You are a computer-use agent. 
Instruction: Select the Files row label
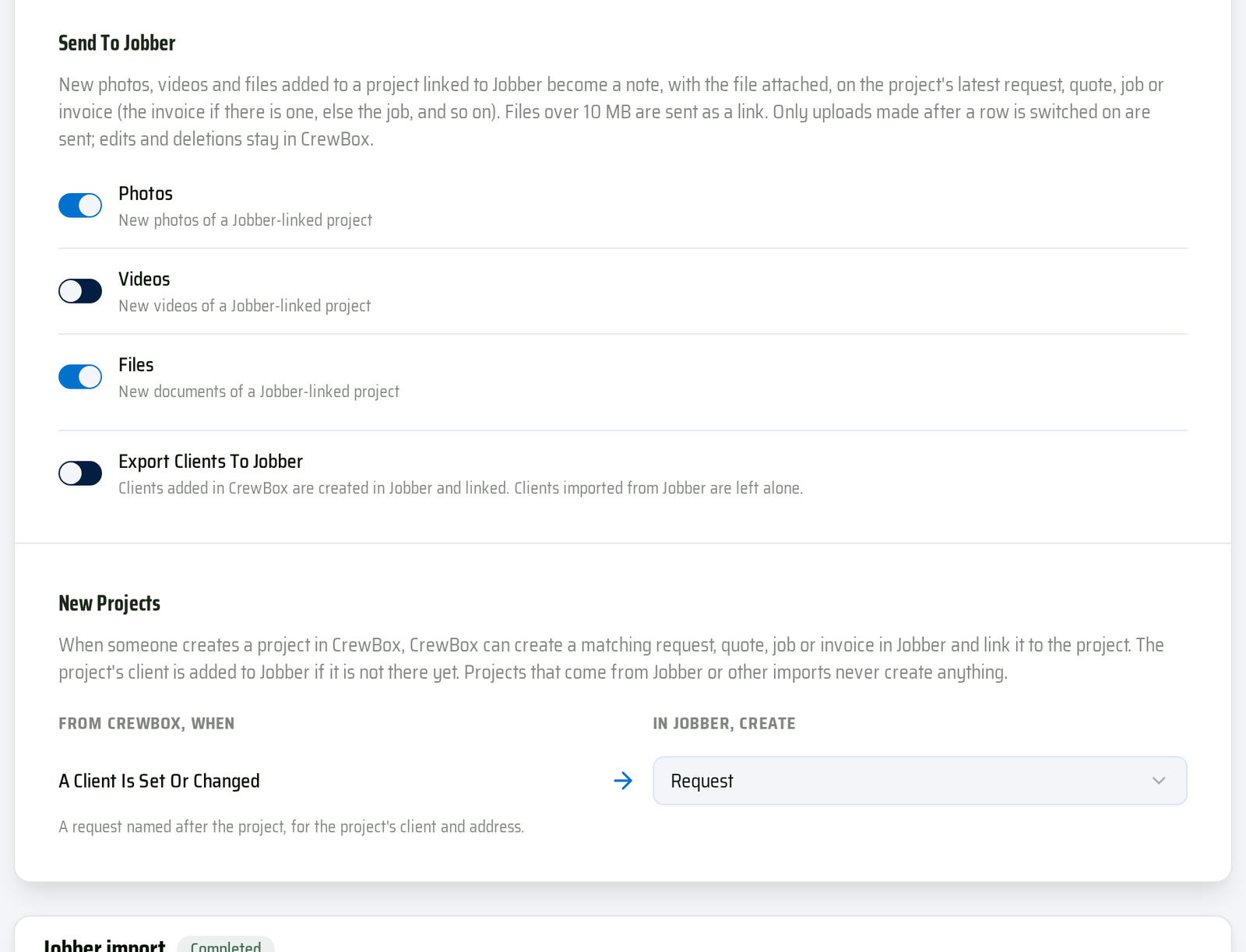(x=136, y=364)
